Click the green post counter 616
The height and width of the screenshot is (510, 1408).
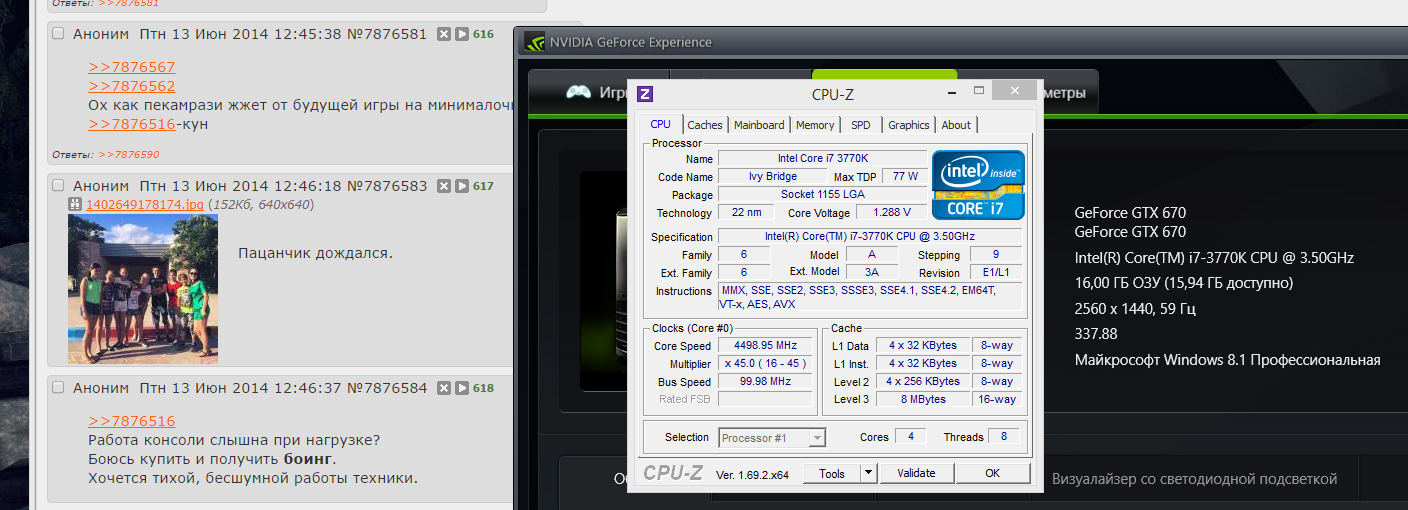(483, 34)
